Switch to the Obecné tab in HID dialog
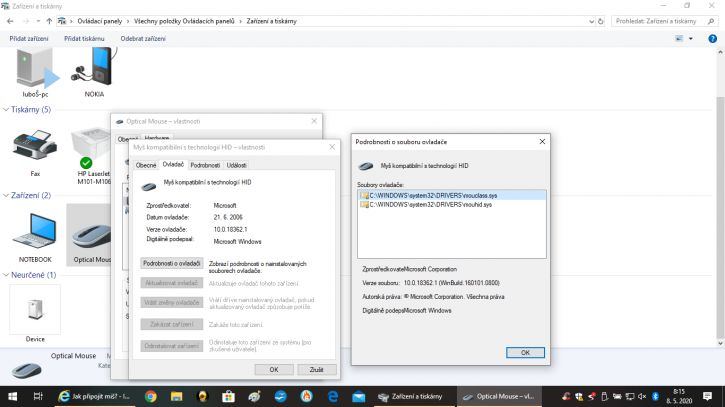The height and width of the screenshot is (407, 725). click(x=146, y=165)
